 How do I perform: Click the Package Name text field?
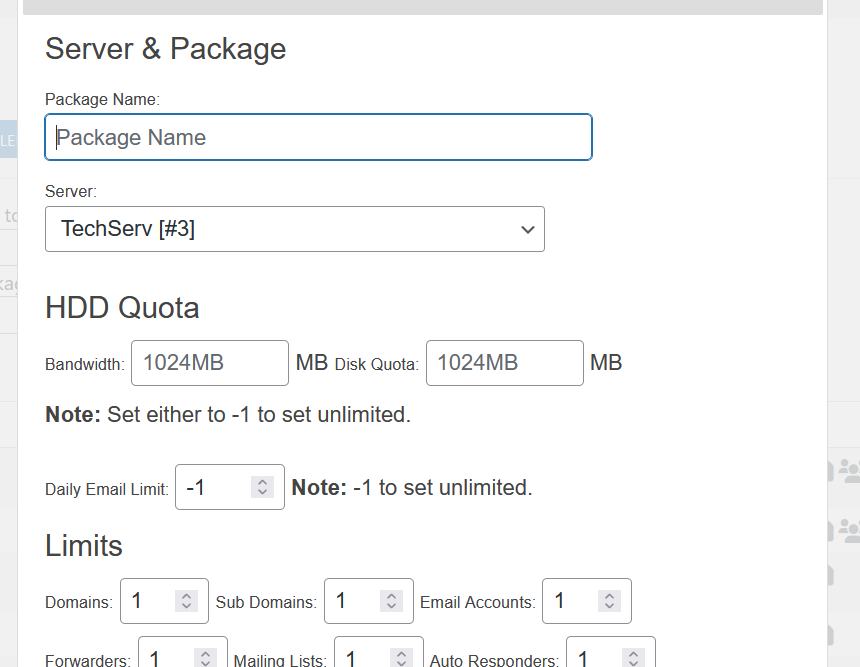pyautogui.click(x=318, y=138)
